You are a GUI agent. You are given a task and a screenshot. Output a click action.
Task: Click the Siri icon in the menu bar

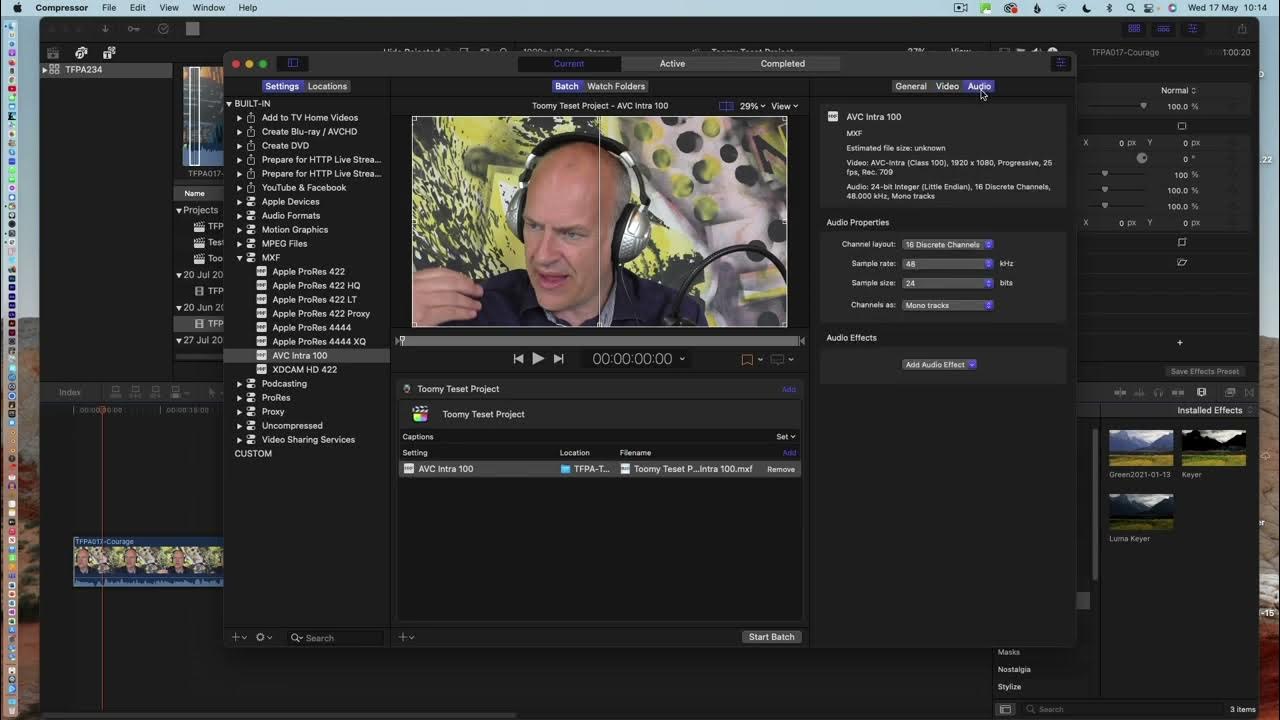pos(1172,8)
